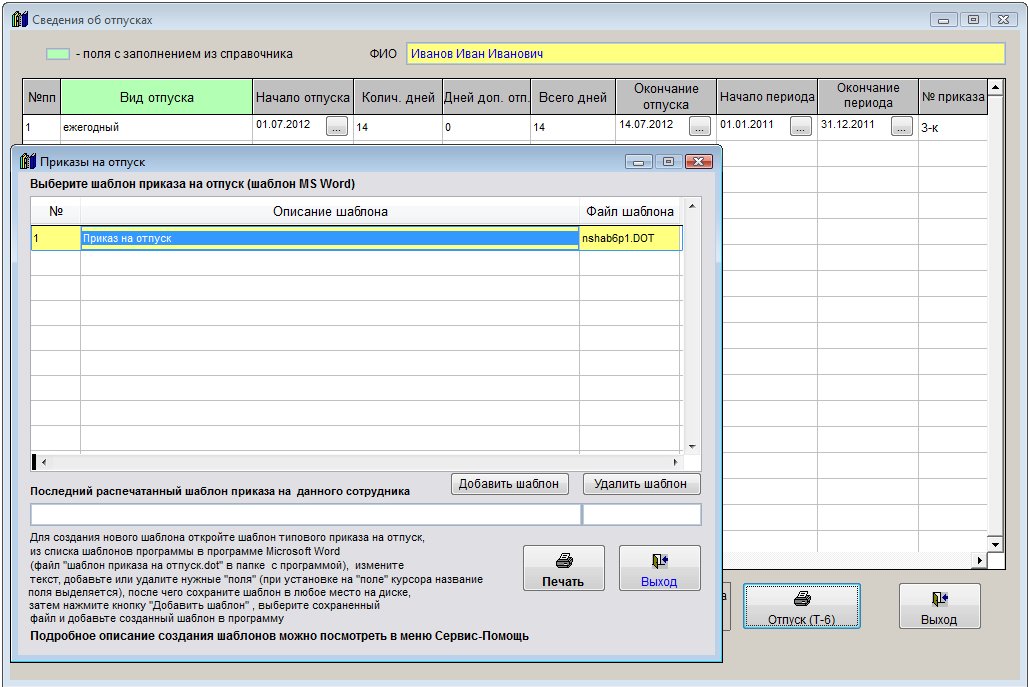Close the Приказы на отпуск dialog
Image resolution: width=1029 pixels, height=687 pixels.
point(698,161)
